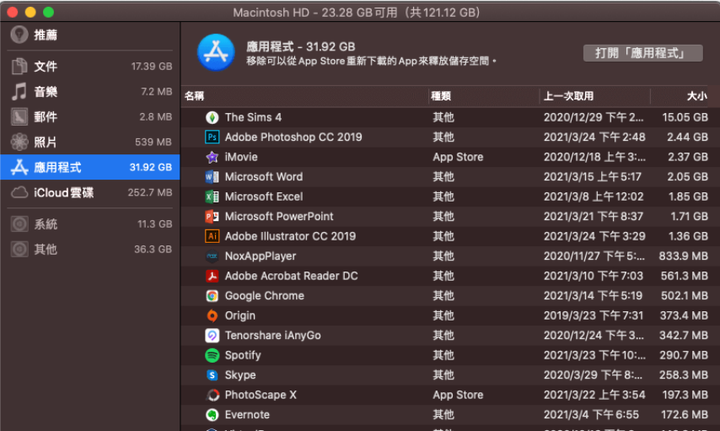Click the iMovie star icon
Viewport: 720px width, 431px height.
point(212,157)
